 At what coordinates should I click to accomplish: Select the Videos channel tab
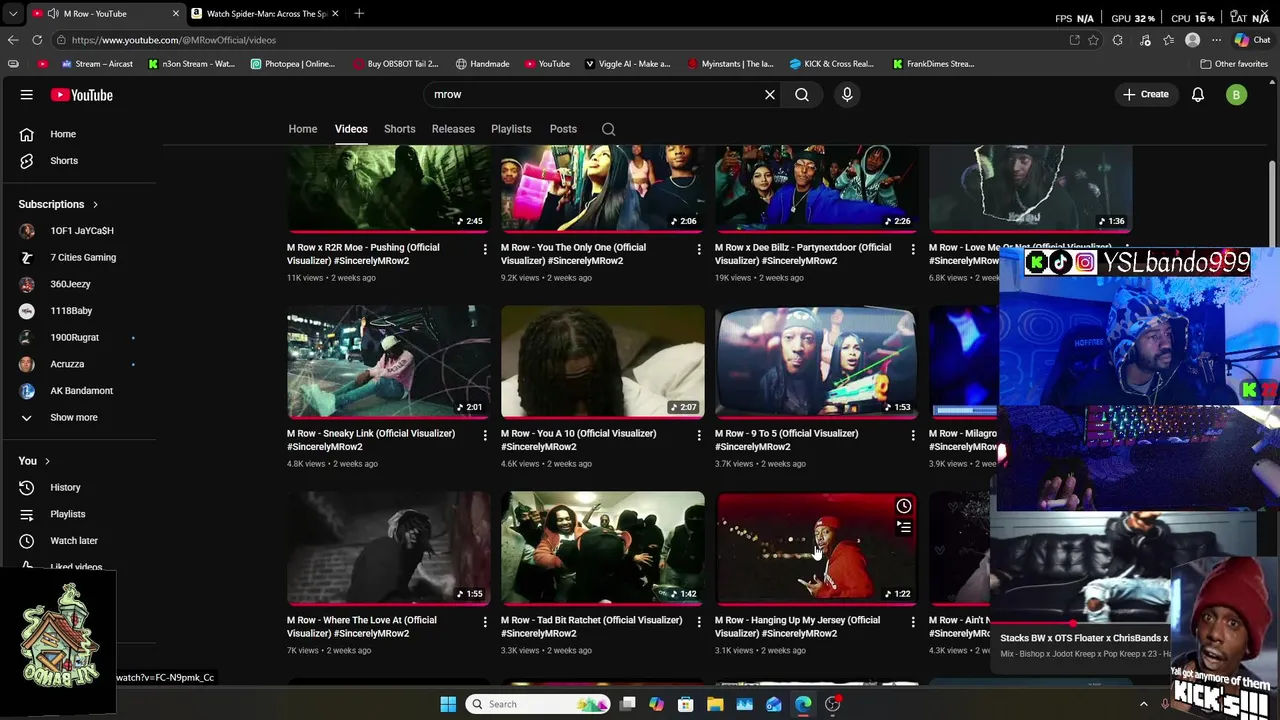coord(351,129)
